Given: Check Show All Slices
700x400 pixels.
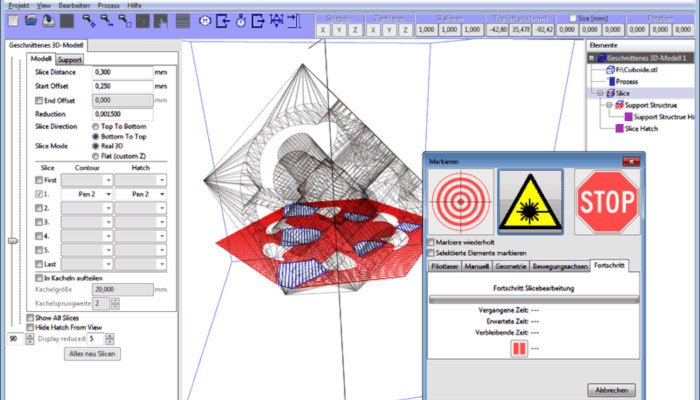Looking at the screenshot, I should [x=30, y=318].
